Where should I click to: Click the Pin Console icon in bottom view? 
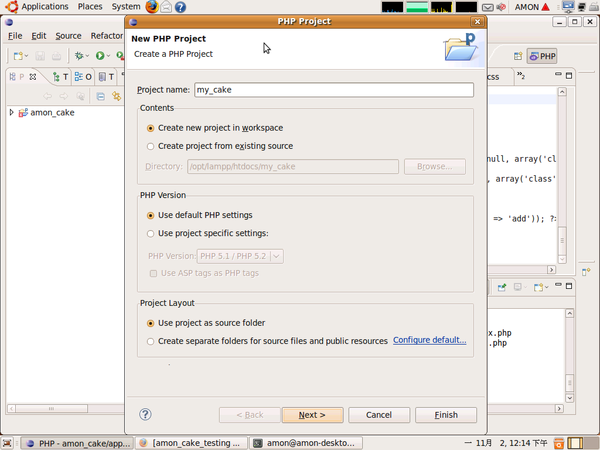(x=502, y=287)
